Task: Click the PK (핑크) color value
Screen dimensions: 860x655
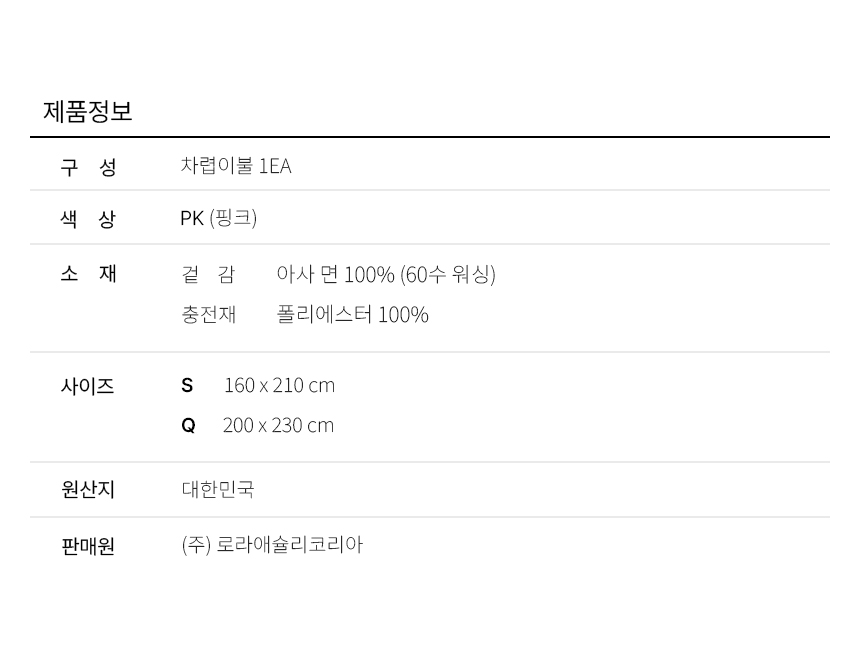Action: [x=218, y=218]
